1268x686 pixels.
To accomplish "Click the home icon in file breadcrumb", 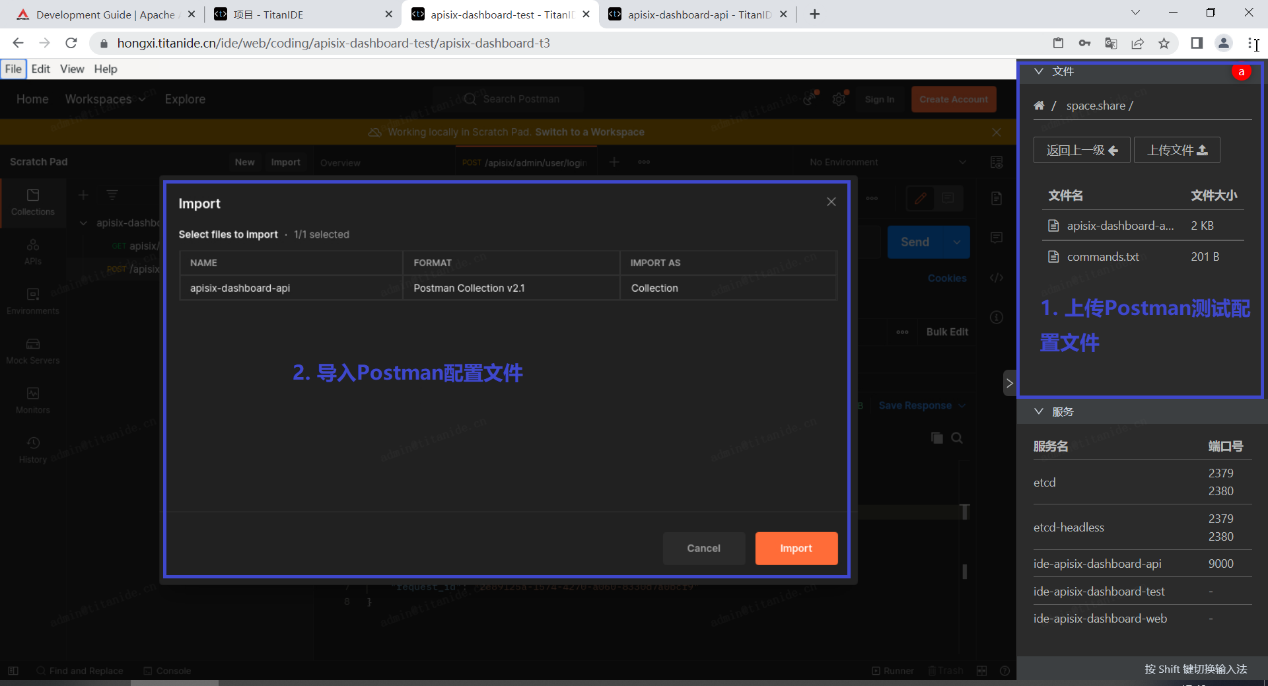I will (x=1038, y=105).
